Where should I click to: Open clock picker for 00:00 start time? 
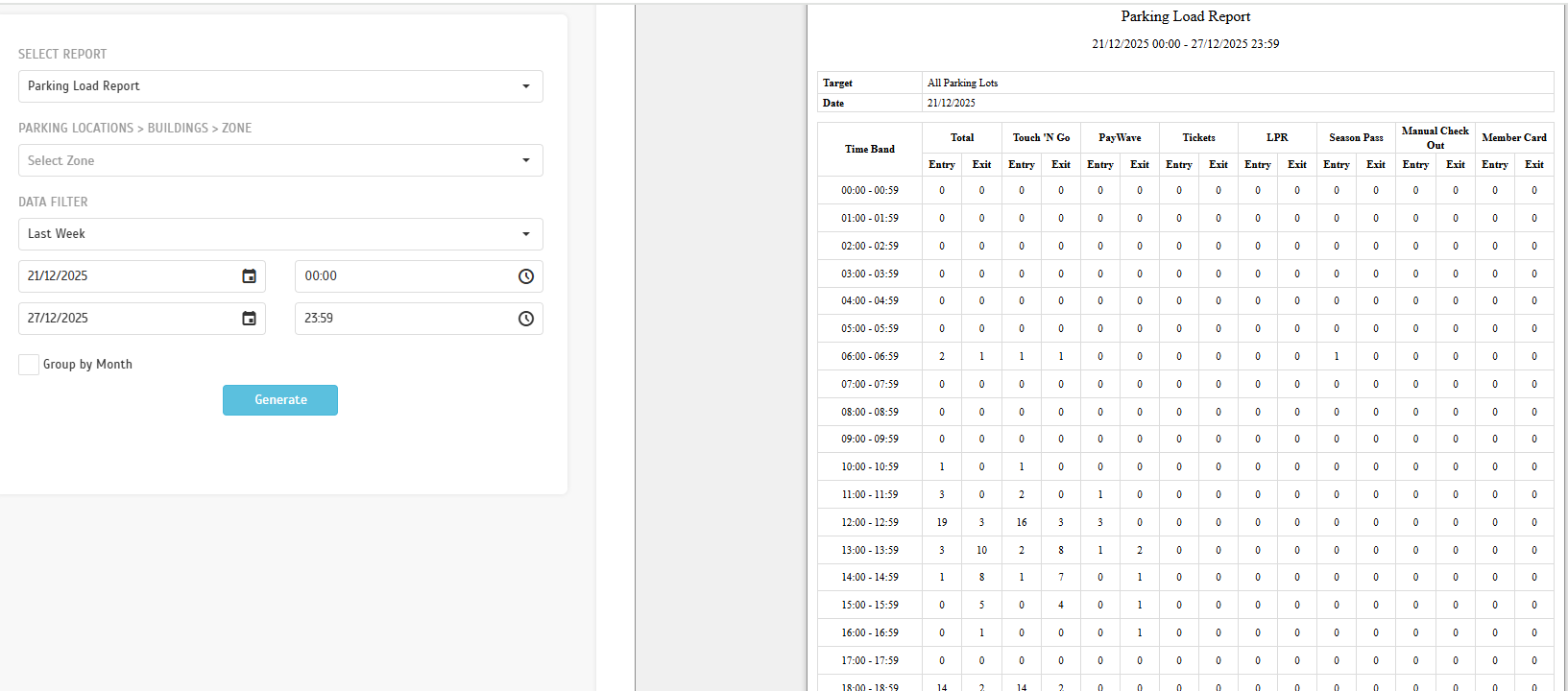(x=525, y=276)
